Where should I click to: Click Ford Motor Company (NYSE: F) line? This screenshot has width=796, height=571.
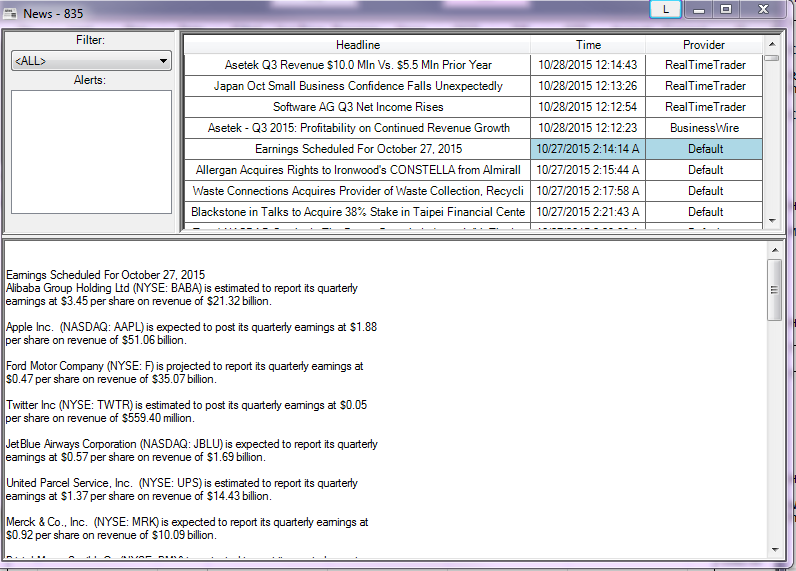tap(185, 366)
